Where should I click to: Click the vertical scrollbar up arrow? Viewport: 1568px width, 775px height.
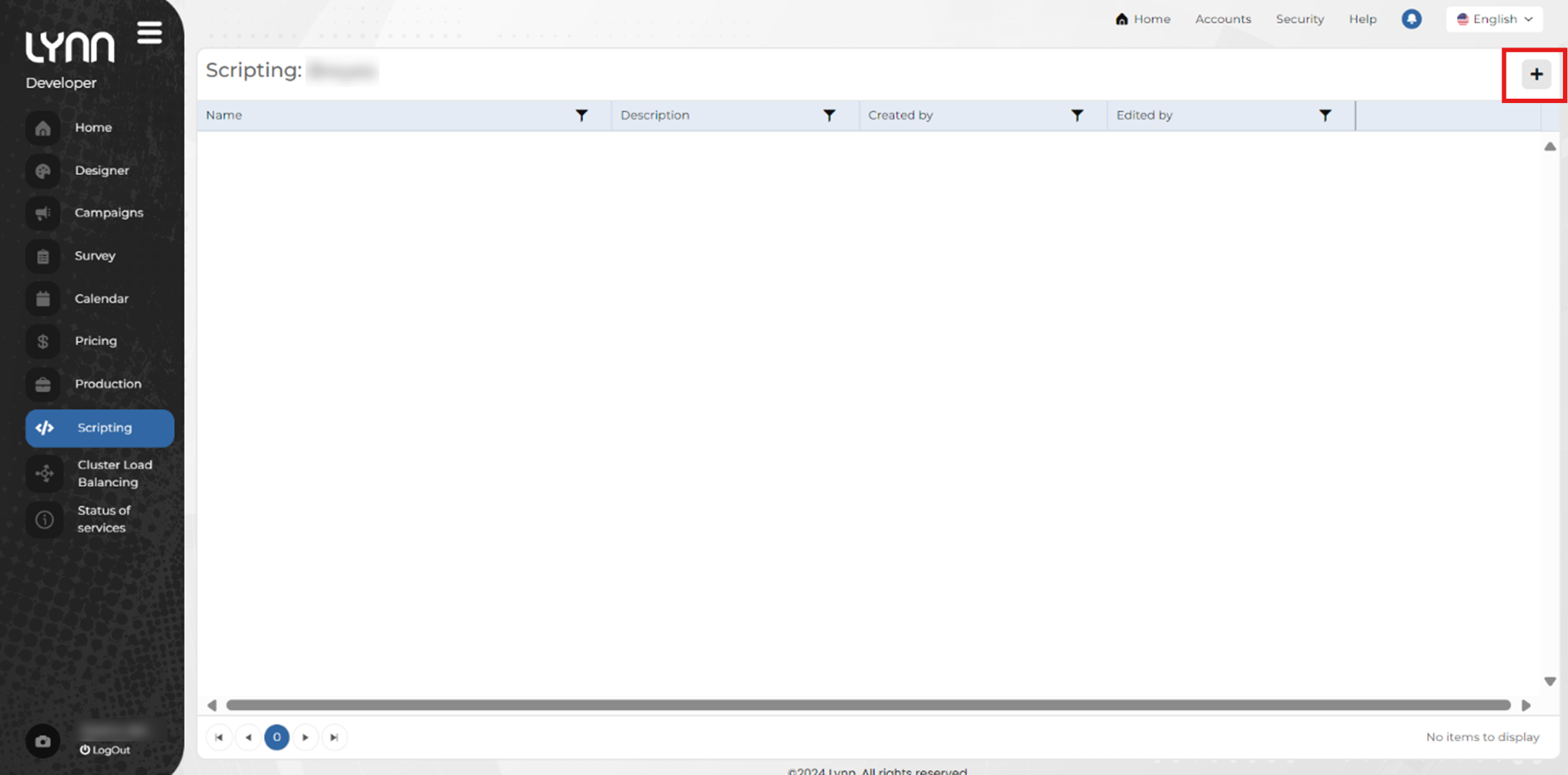click(x=1550, y=147)
